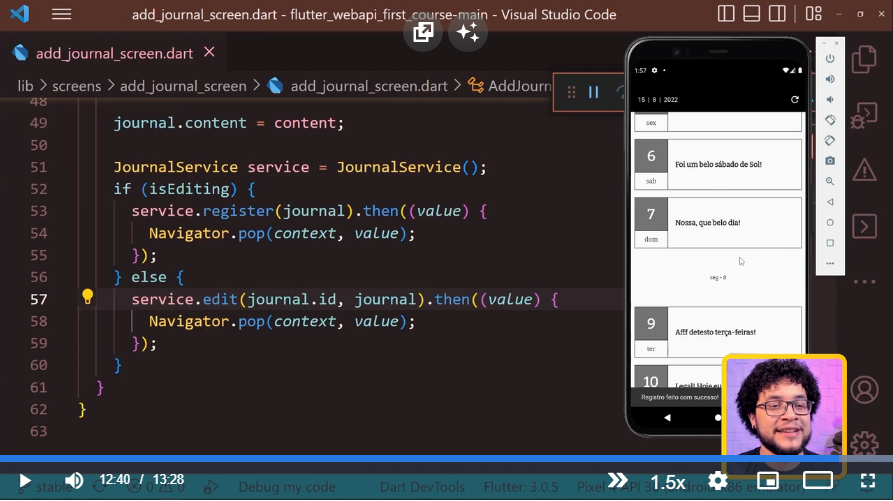Open the video settings gear menu
893x501 pixels.
(x=717, y=481)
